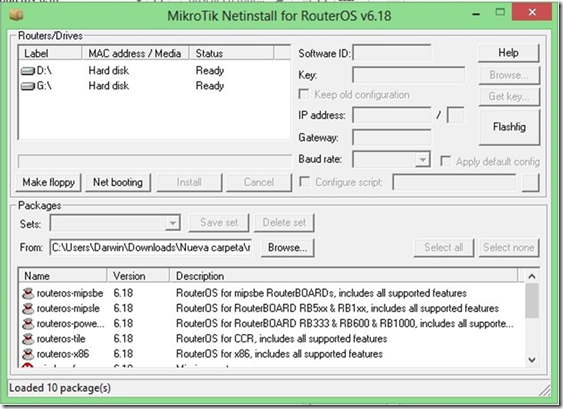Click the Cancel button

tap(259, 182)
